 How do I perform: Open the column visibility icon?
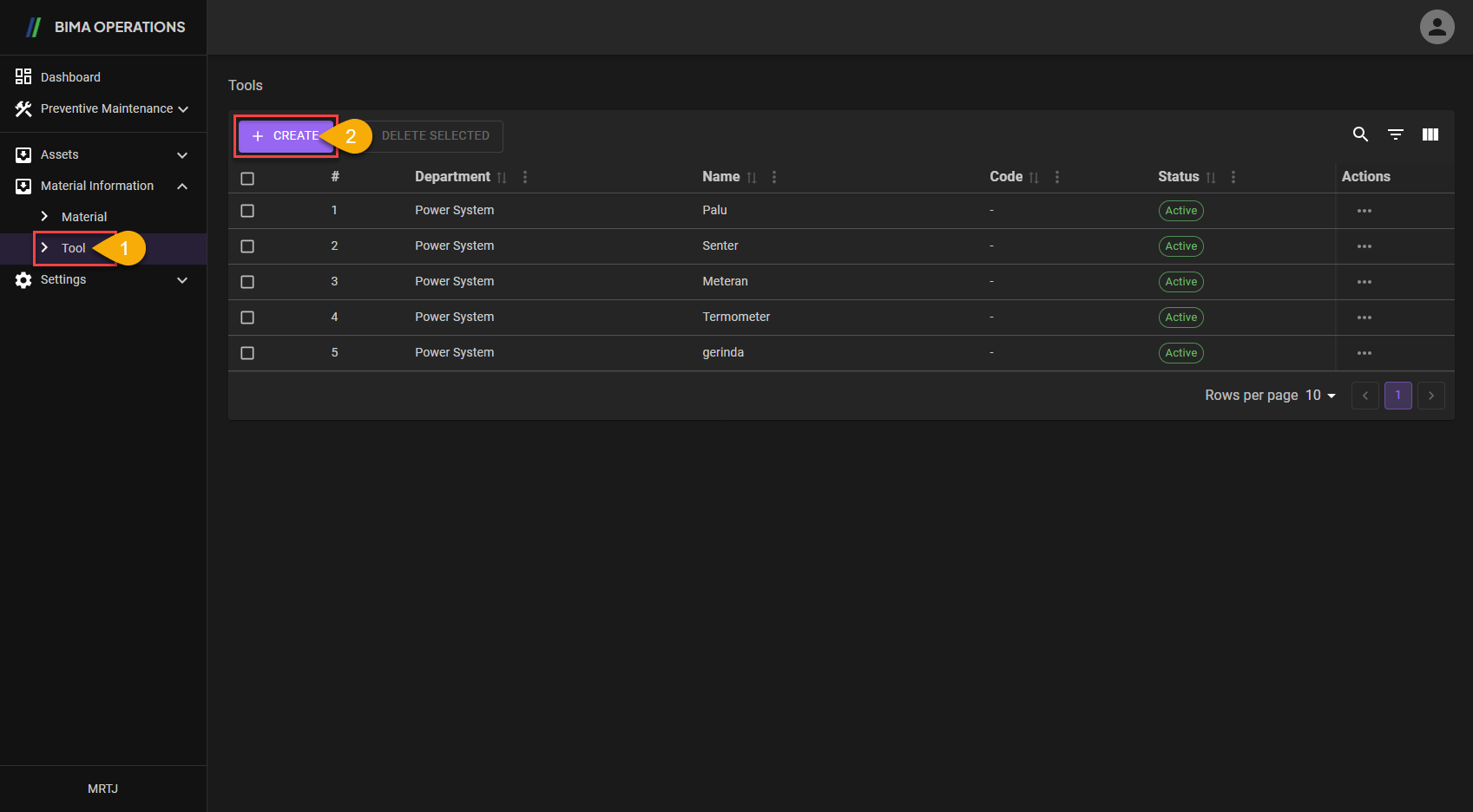pos(1430,134)
